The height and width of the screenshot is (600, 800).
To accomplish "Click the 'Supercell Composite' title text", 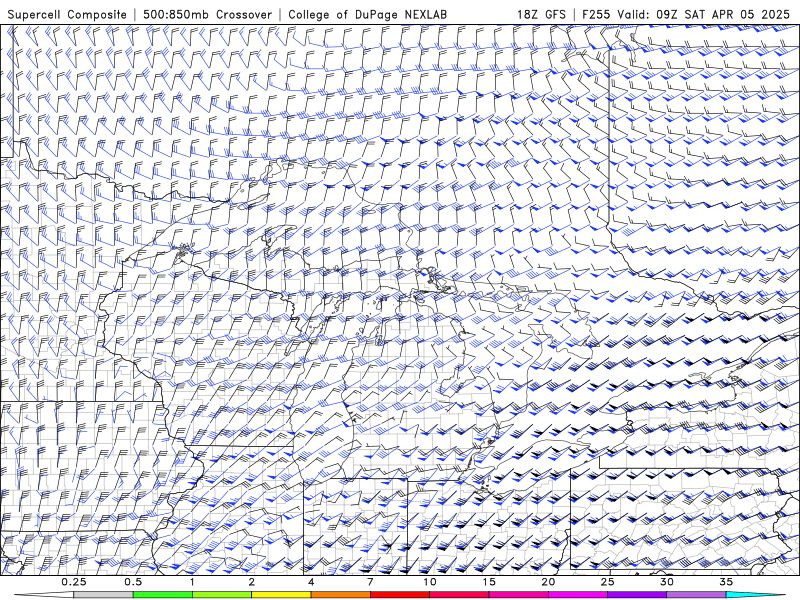I will tap(67, 14).
